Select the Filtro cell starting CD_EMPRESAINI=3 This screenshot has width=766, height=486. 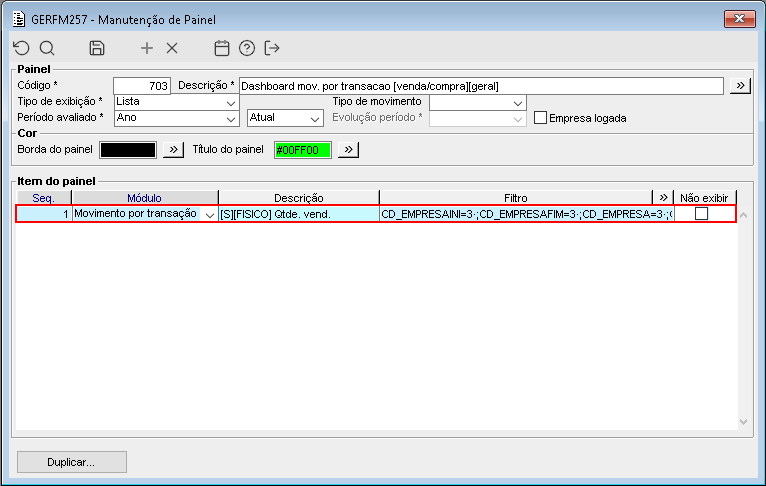coord(527,214)
